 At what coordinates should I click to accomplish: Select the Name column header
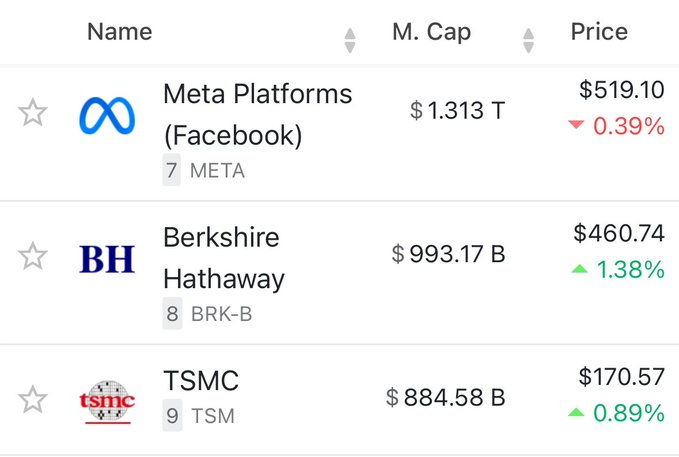point(120,32)
